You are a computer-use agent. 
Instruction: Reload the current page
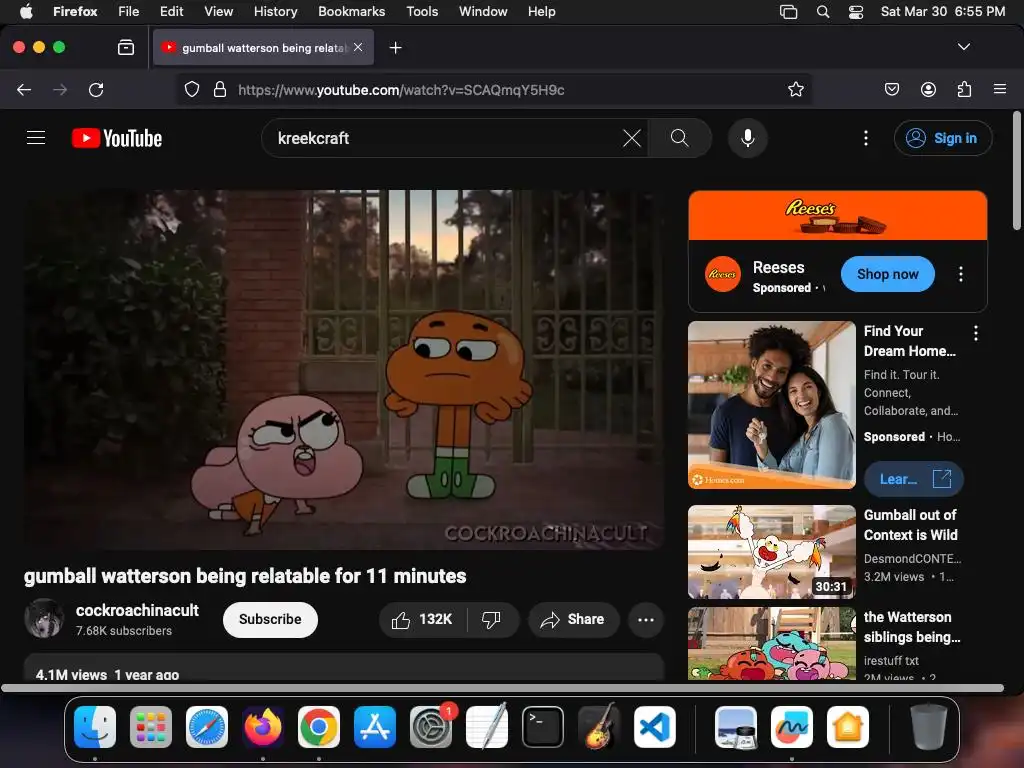(x=96, y=89)
